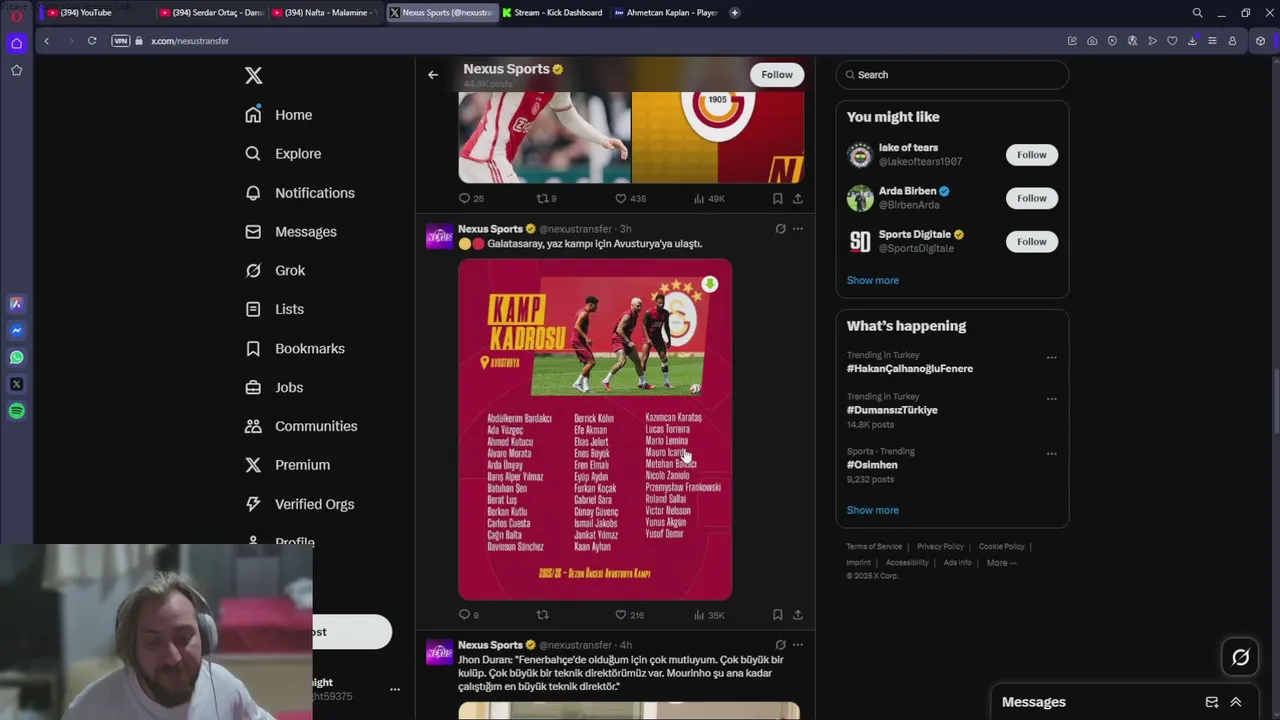Open Explore in X sidebar
The width and height of the screenshot is (1280, 720).
(284, 154)
